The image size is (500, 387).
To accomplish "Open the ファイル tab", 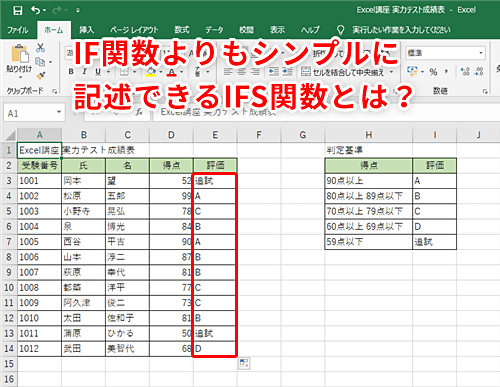I will click(x=18, y=30).
